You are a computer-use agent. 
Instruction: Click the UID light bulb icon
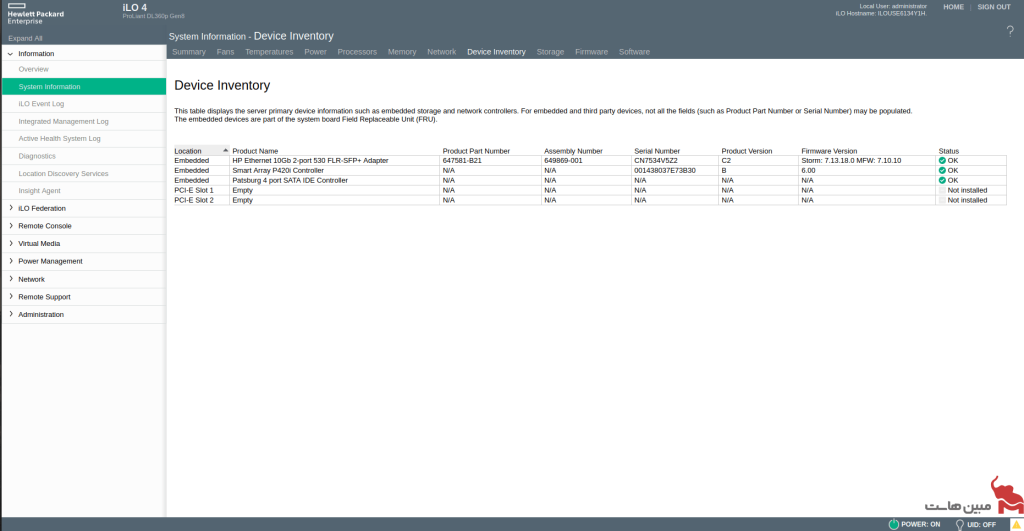pos(960,524)
